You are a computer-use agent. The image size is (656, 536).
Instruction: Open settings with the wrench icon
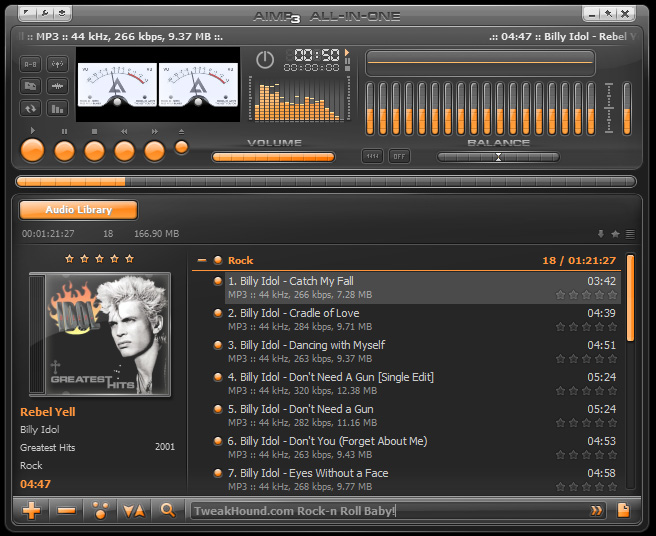[45, 13]
